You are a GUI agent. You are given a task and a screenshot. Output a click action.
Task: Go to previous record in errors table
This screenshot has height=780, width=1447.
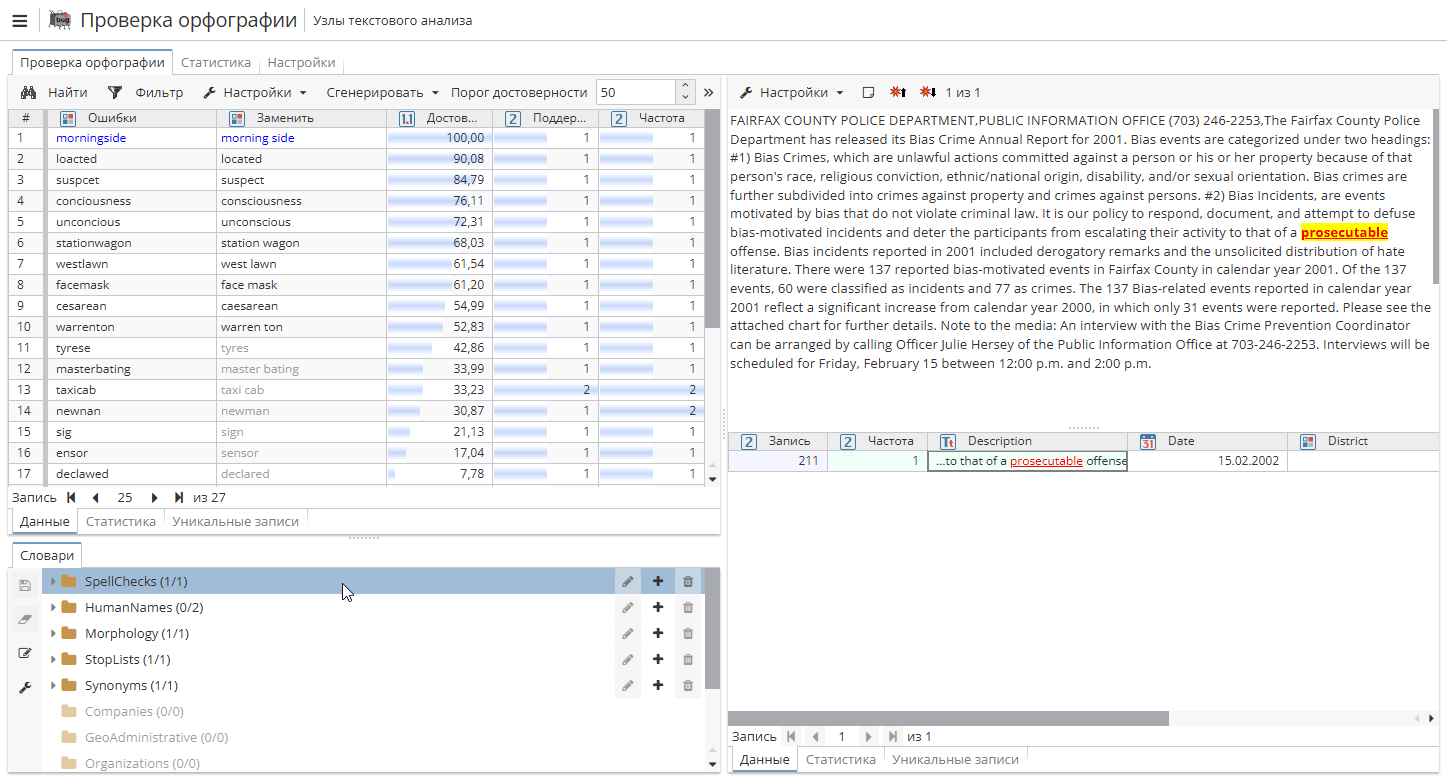click(96, 497)
